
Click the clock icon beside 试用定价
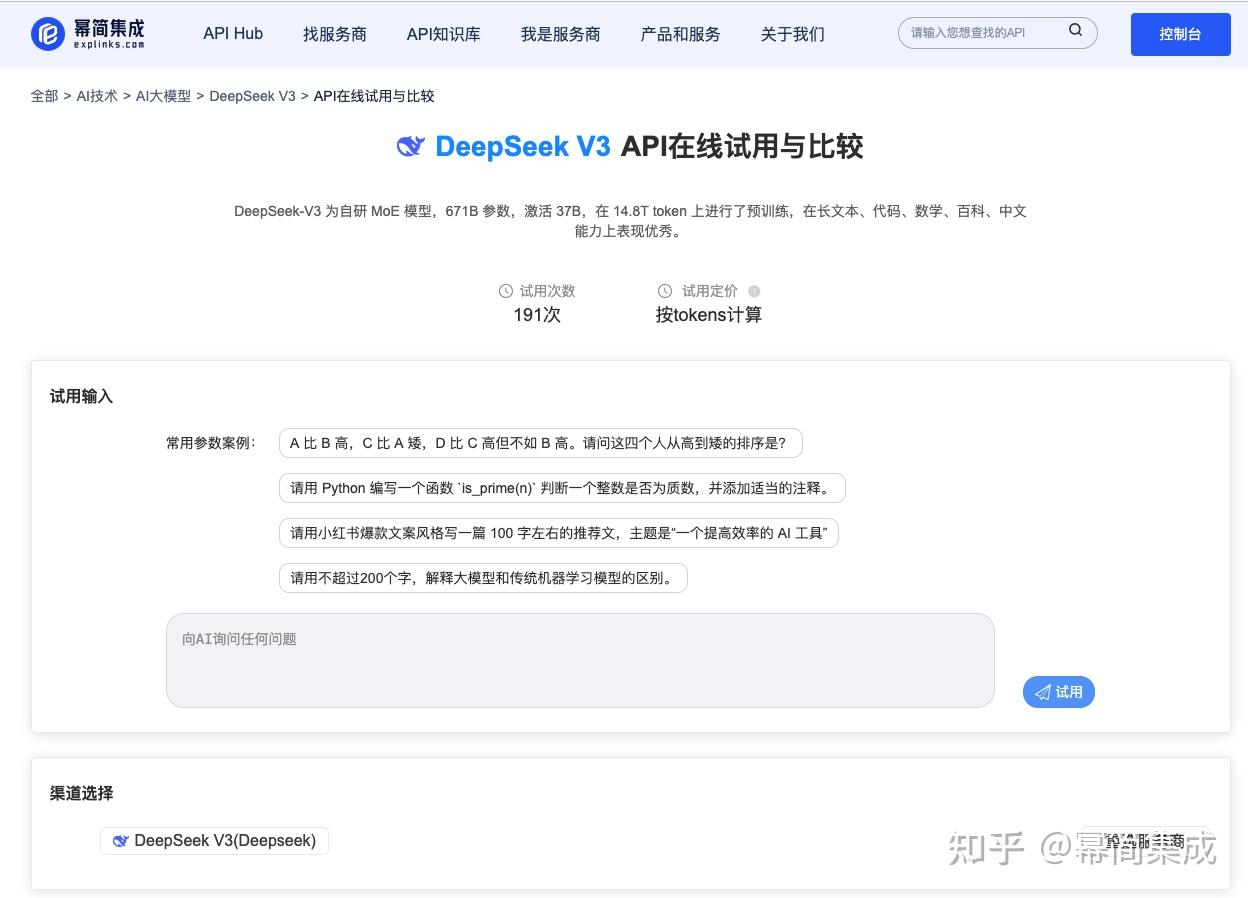pos(665,290)
